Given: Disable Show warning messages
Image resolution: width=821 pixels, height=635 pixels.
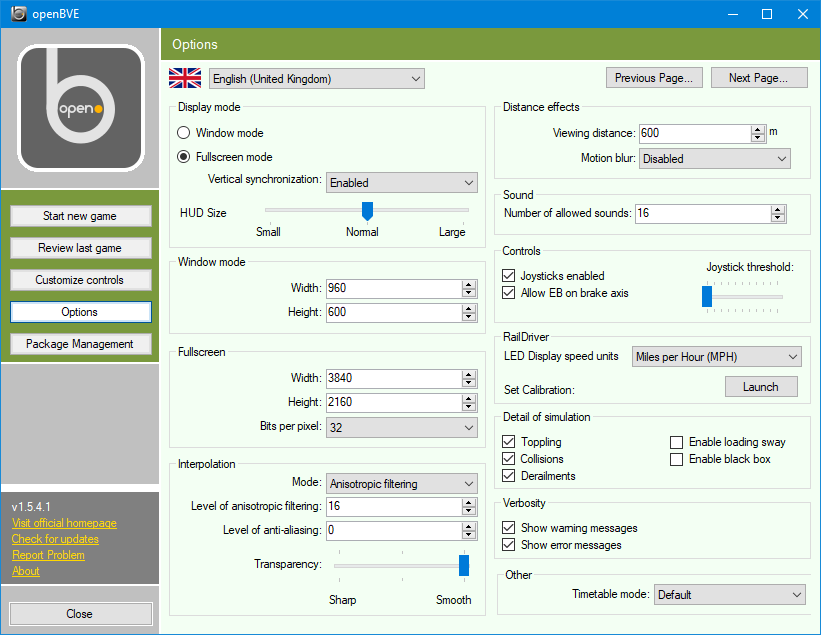Looking at the screenshot, I should (509, 527).
